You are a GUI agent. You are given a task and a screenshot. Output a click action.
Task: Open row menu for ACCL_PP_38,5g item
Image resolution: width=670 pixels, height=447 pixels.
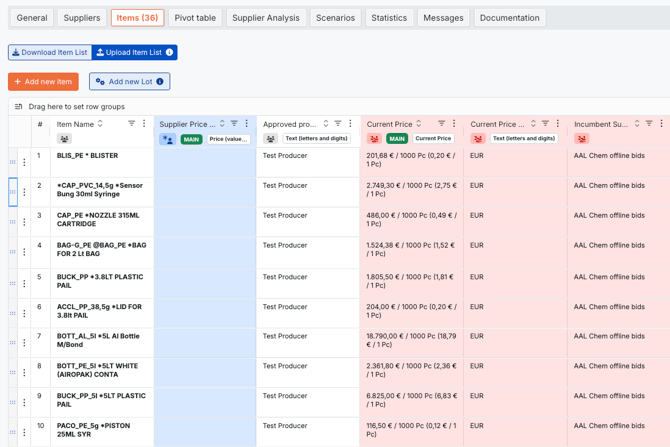[24, 314]
